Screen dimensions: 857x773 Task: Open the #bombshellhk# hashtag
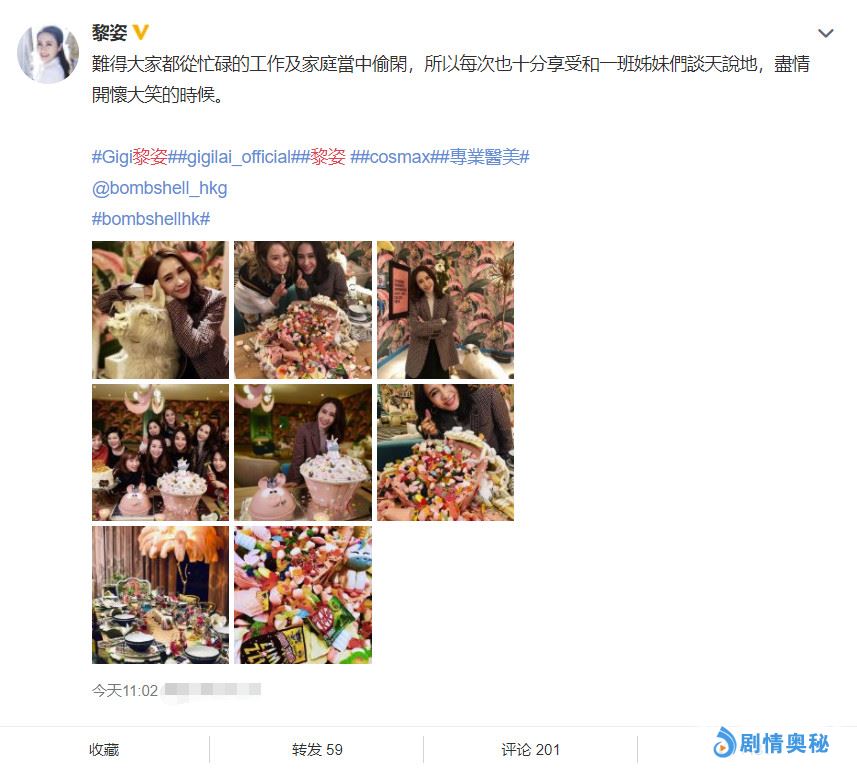click(x=151, y=219)
